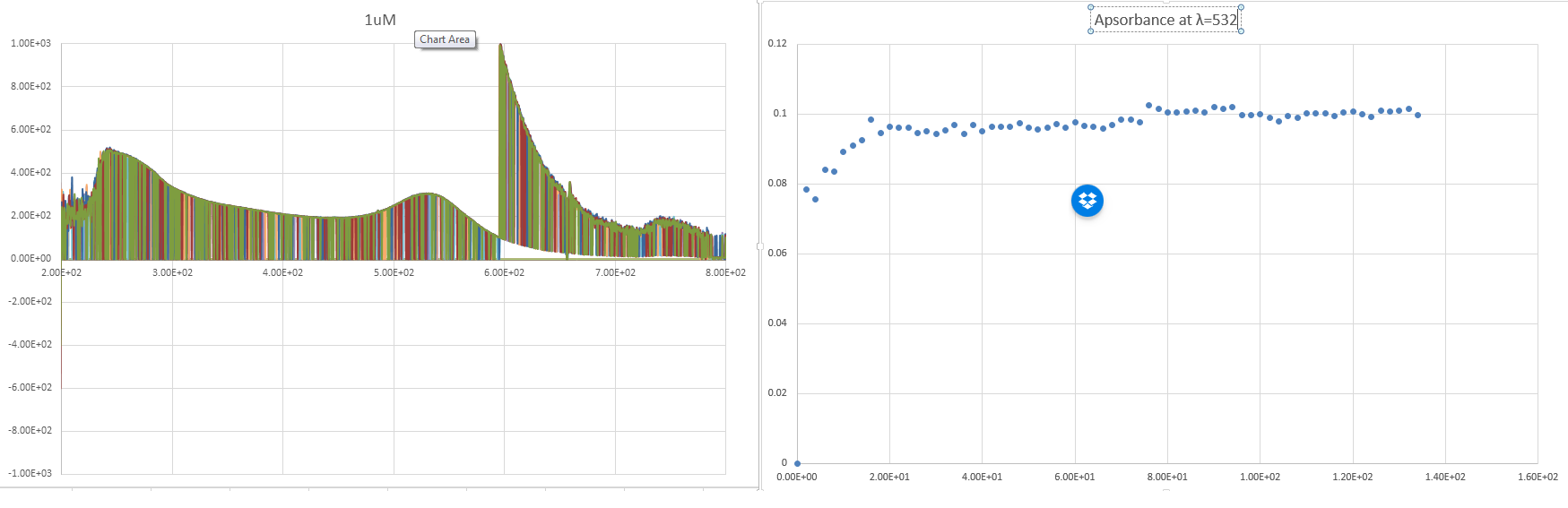Click left-edge resize handle of absorbance chart

[x=760, y=245]
